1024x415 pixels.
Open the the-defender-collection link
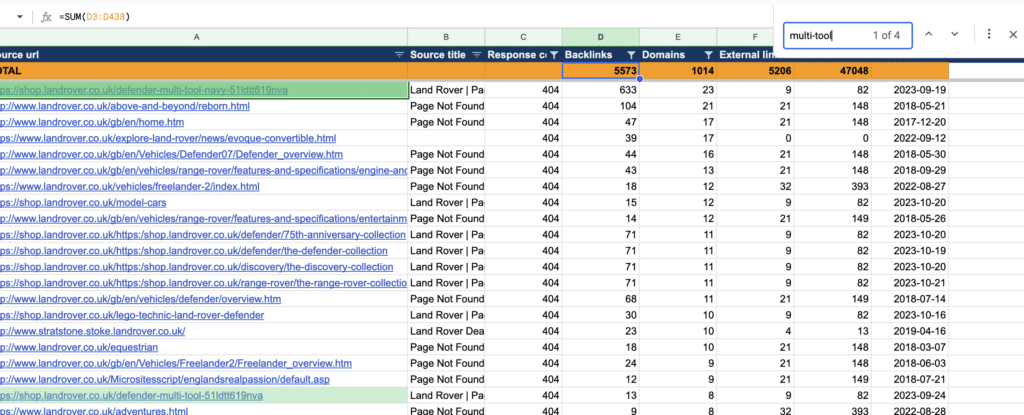point(193,251)
